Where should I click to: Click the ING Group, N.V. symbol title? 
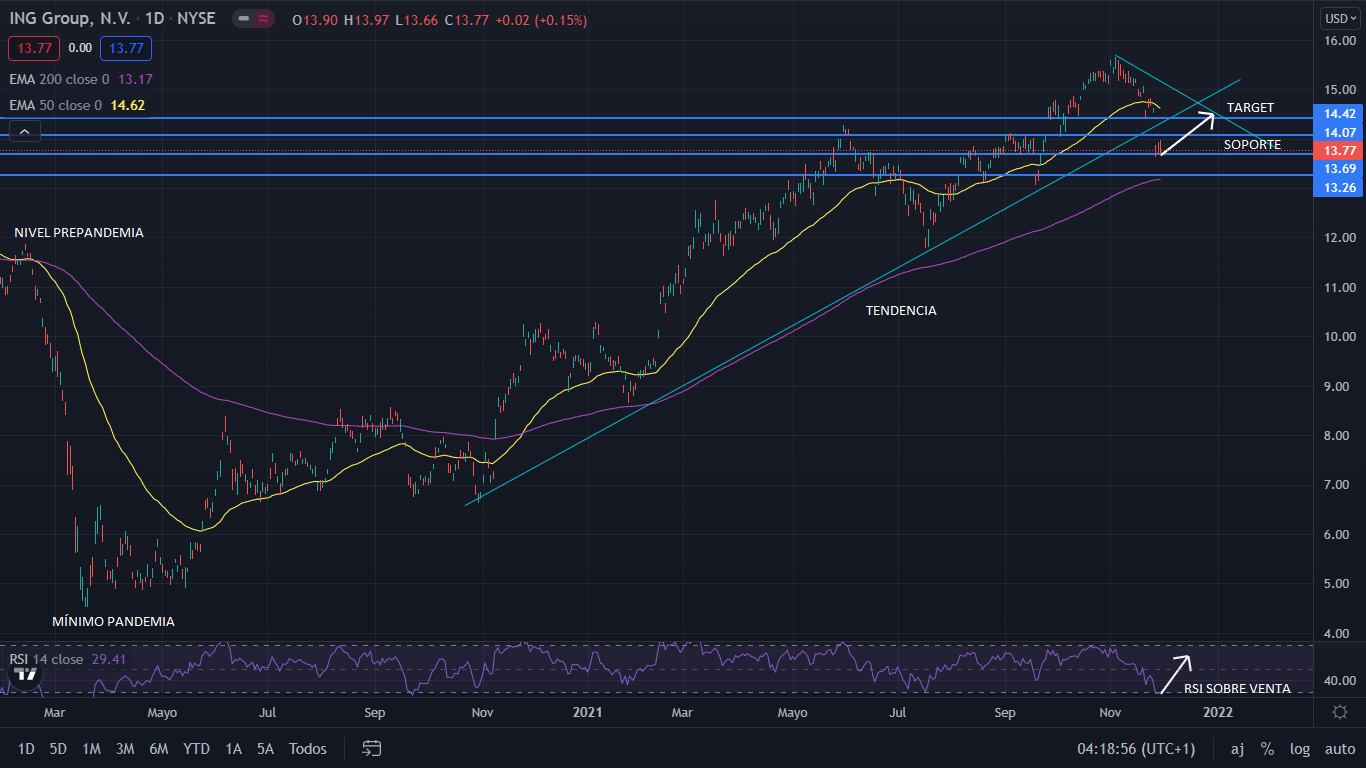(67, 19)
